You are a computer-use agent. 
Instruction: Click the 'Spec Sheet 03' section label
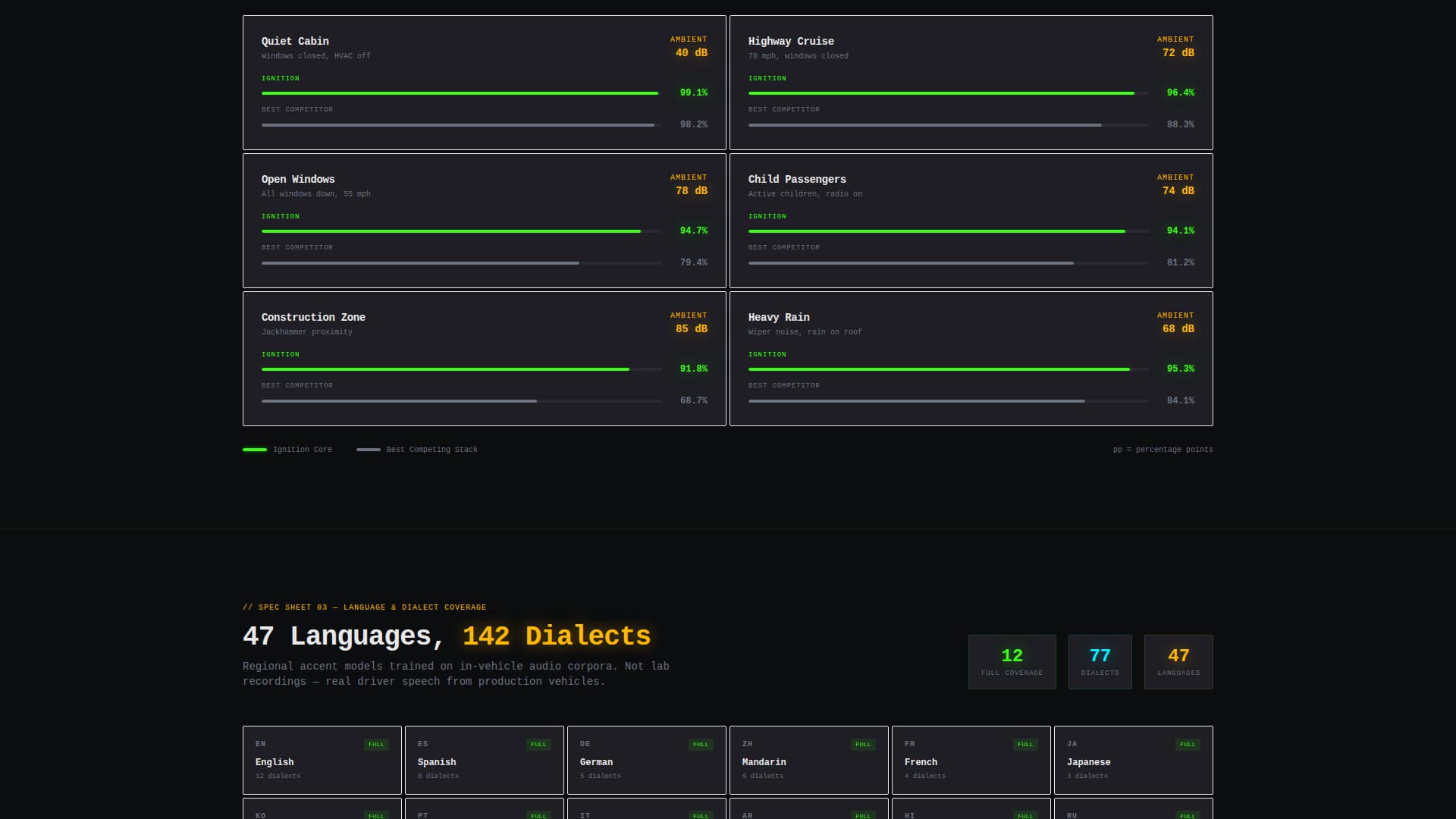point(365,607)
